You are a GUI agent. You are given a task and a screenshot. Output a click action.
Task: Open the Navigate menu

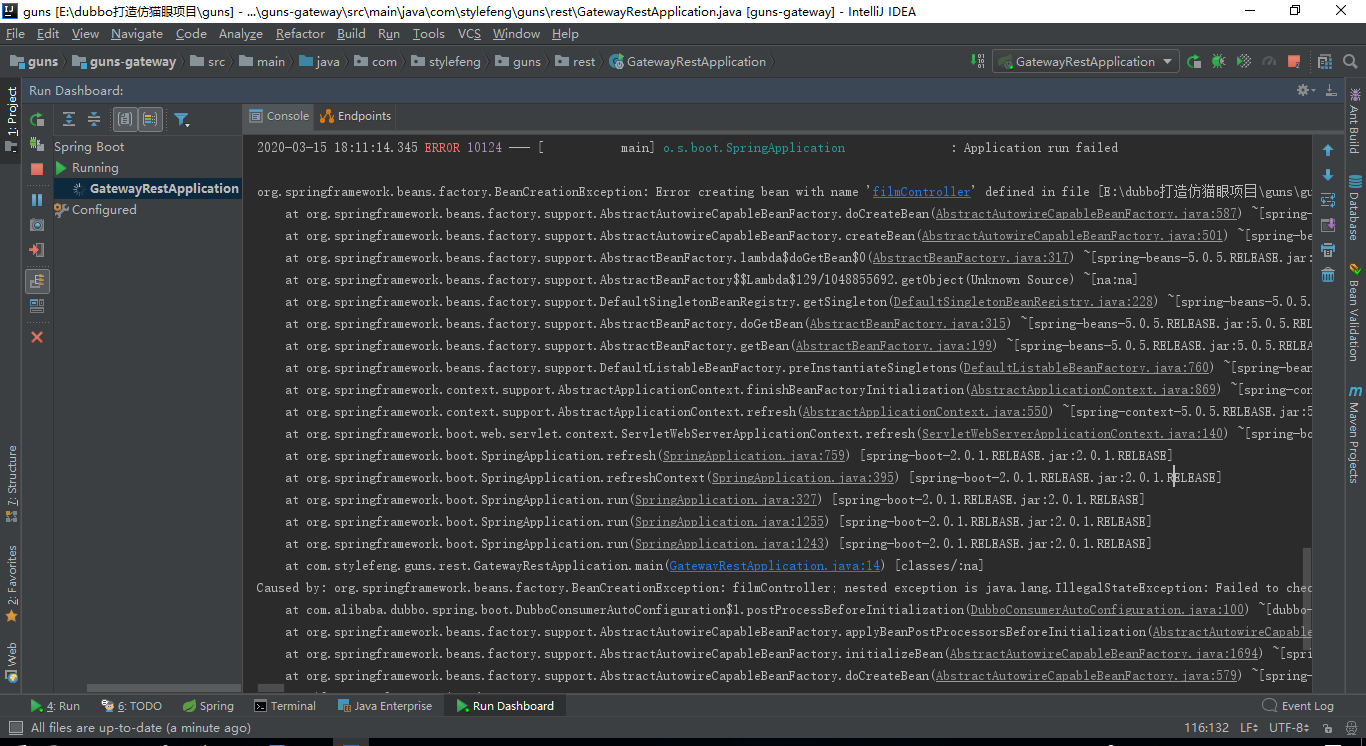click(137, 33)
